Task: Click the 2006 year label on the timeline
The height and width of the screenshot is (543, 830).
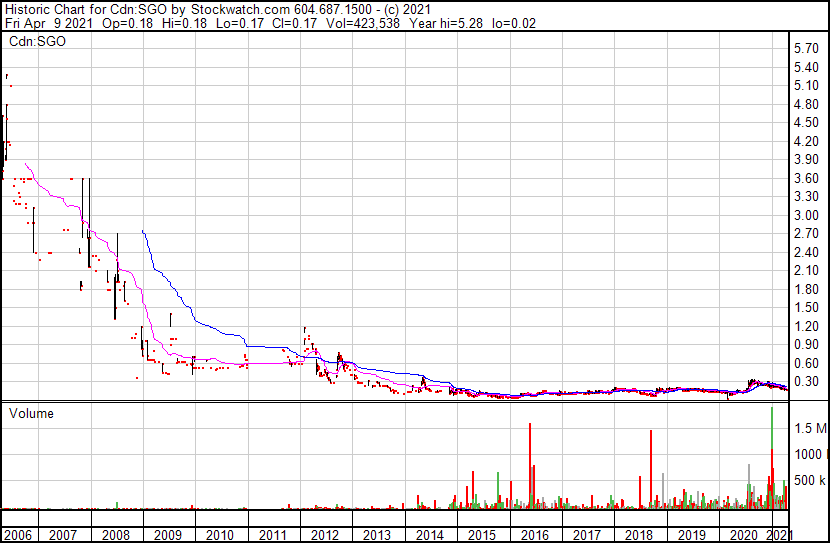Action: tap(18, 535)
